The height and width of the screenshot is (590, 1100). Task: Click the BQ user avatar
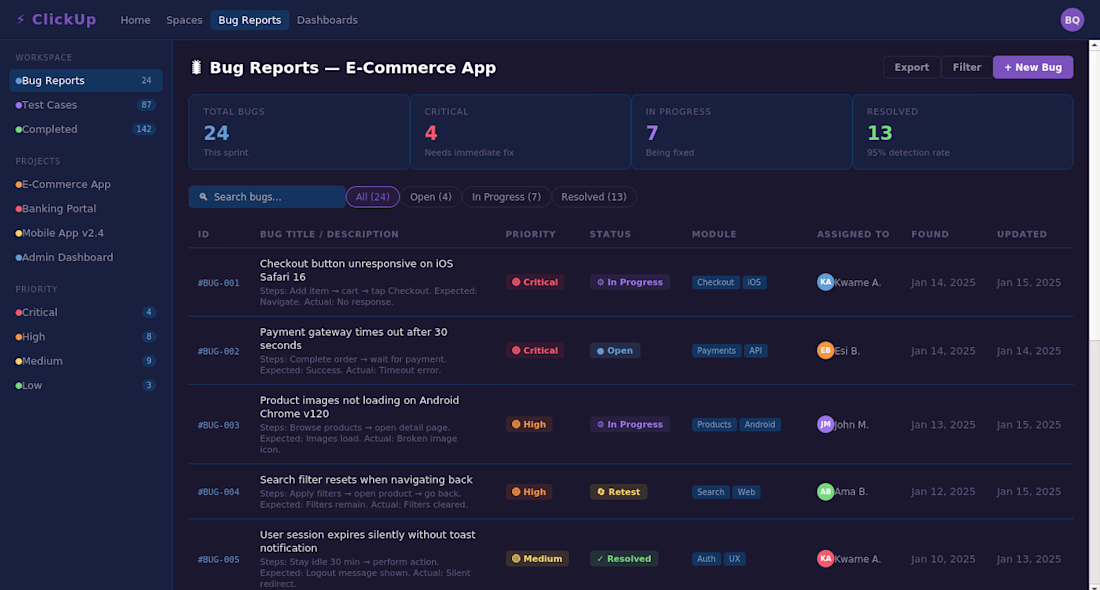click(x=1072, y=20)
